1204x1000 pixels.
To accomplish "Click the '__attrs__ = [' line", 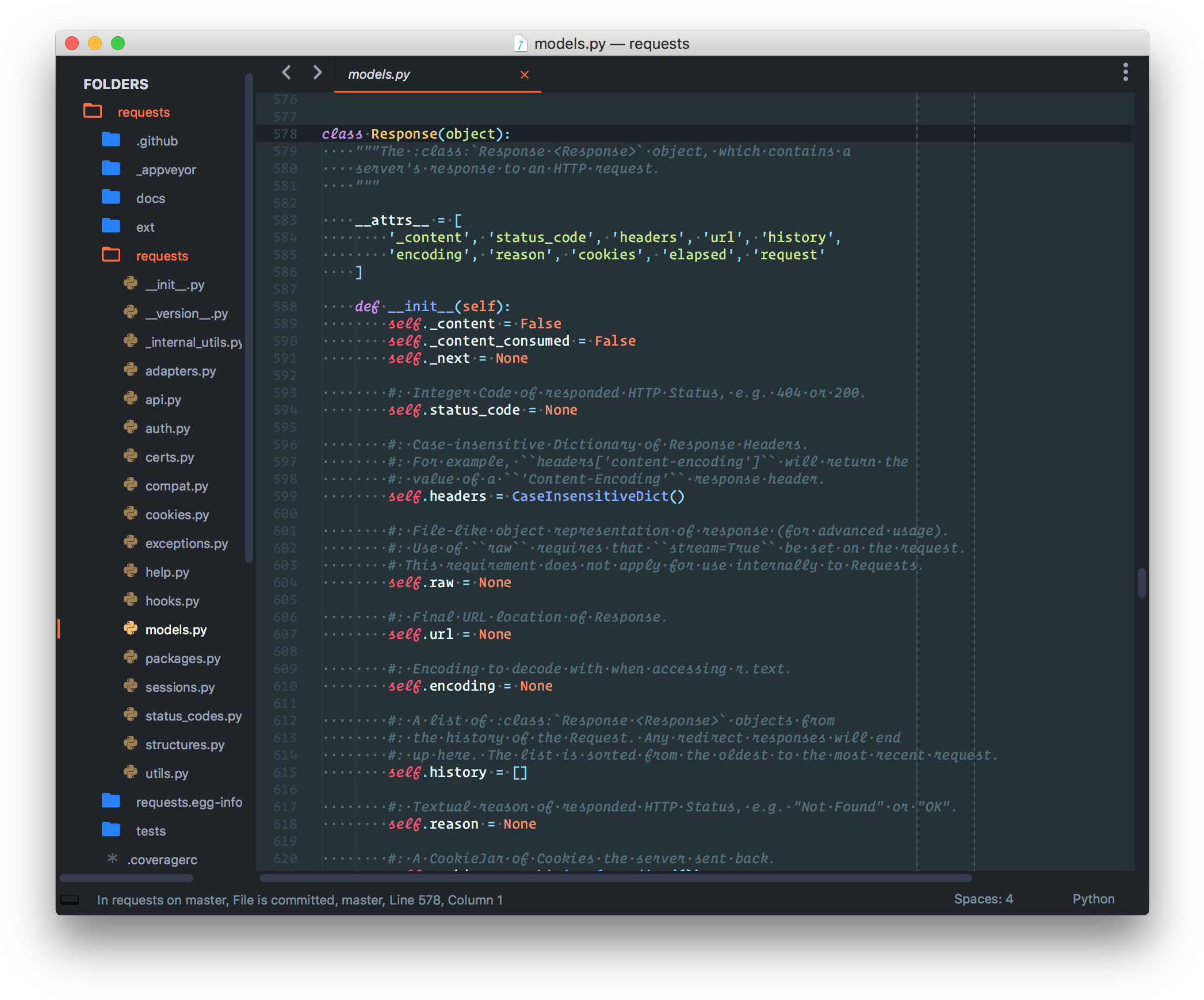I will [x=408, y=220].
